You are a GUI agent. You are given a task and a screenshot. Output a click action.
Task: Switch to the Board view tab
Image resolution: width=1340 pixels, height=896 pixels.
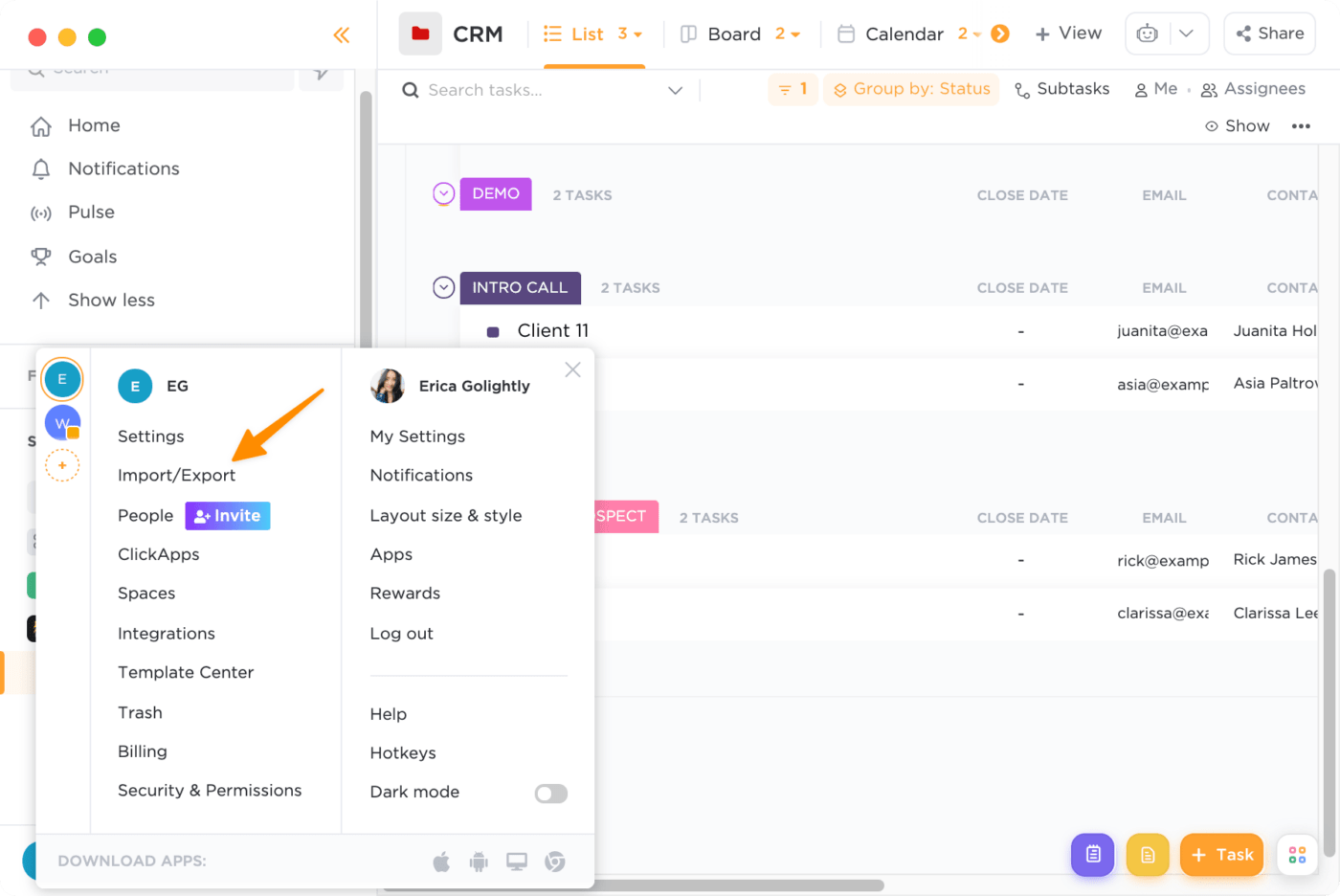coord(721,34)
